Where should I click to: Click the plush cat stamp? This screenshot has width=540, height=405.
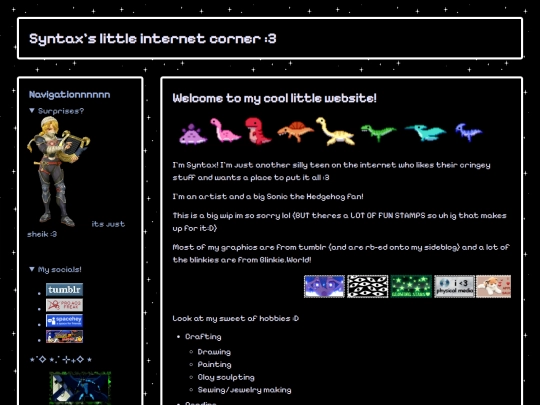click(x=494, y=286)
